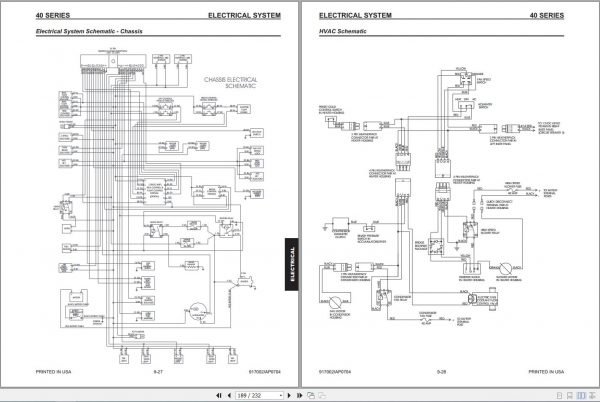Click 'ELECTRICAL SYSTEM' header on left page
The width and height of the screenshot is (600, 402).
pyautogui.click(x=244, y=16)
